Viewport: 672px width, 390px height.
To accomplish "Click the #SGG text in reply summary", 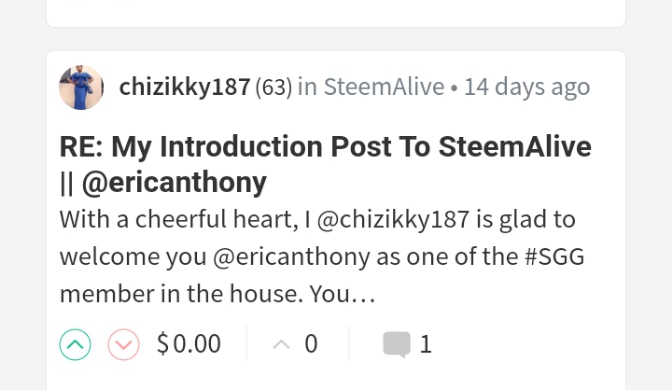I will pos(555,257).
